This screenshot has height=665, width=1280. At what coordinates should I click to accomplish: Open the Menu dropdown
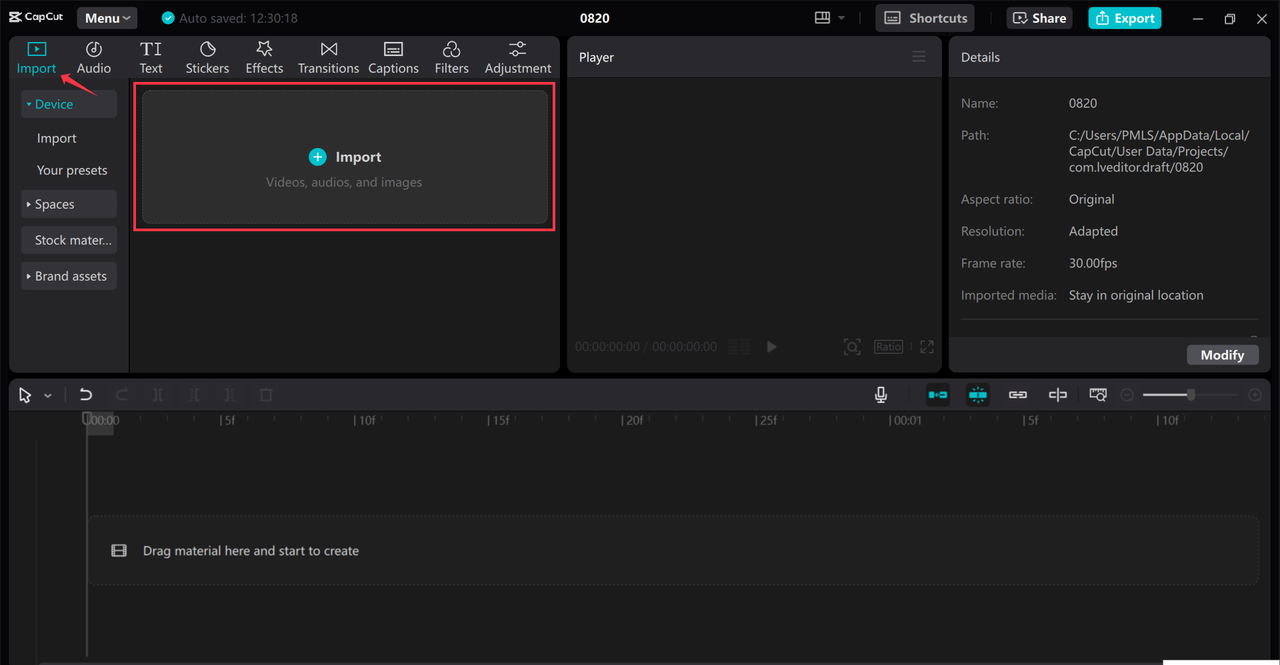pos(107,18)
